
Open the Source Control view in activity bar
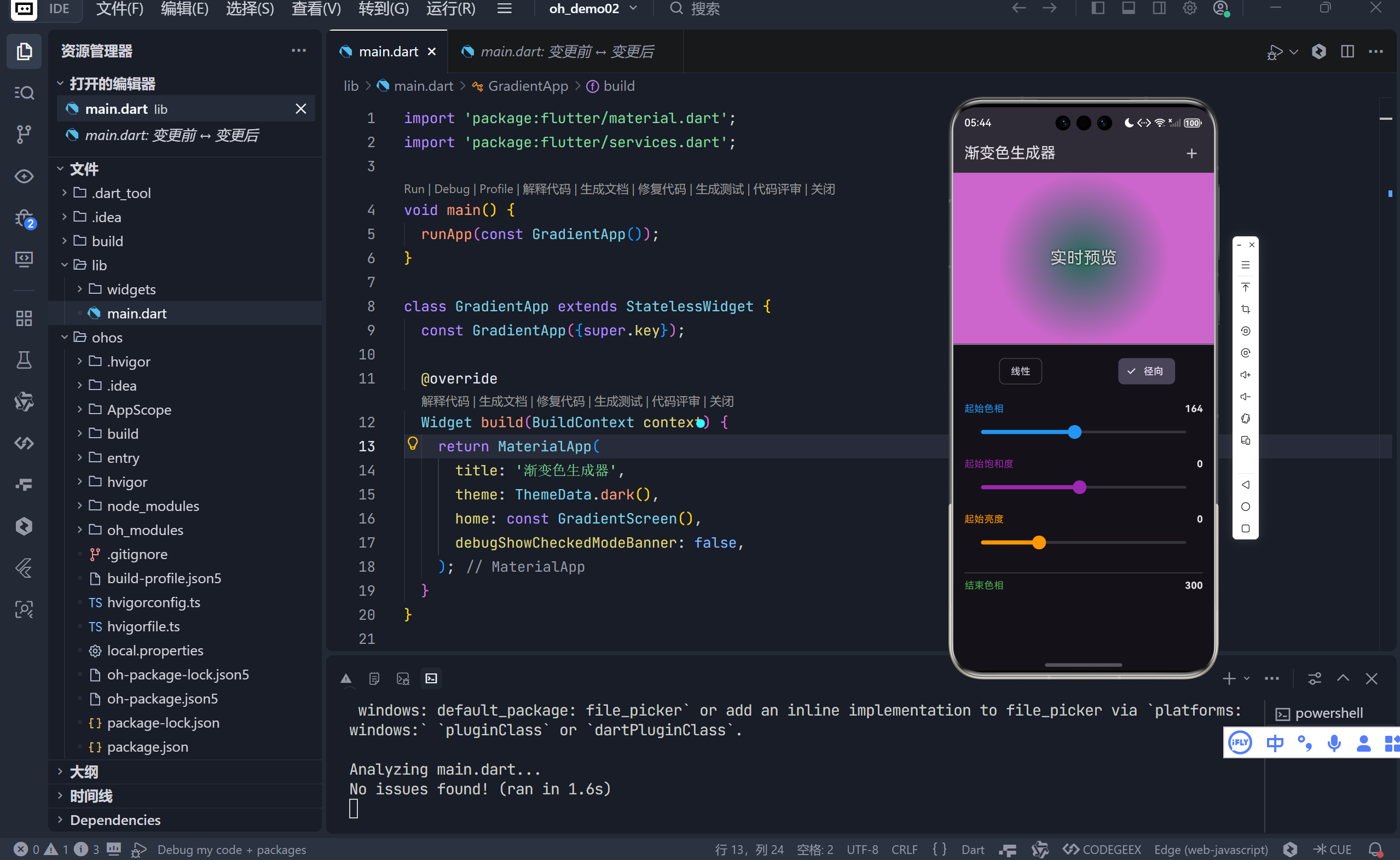point(24,134)
